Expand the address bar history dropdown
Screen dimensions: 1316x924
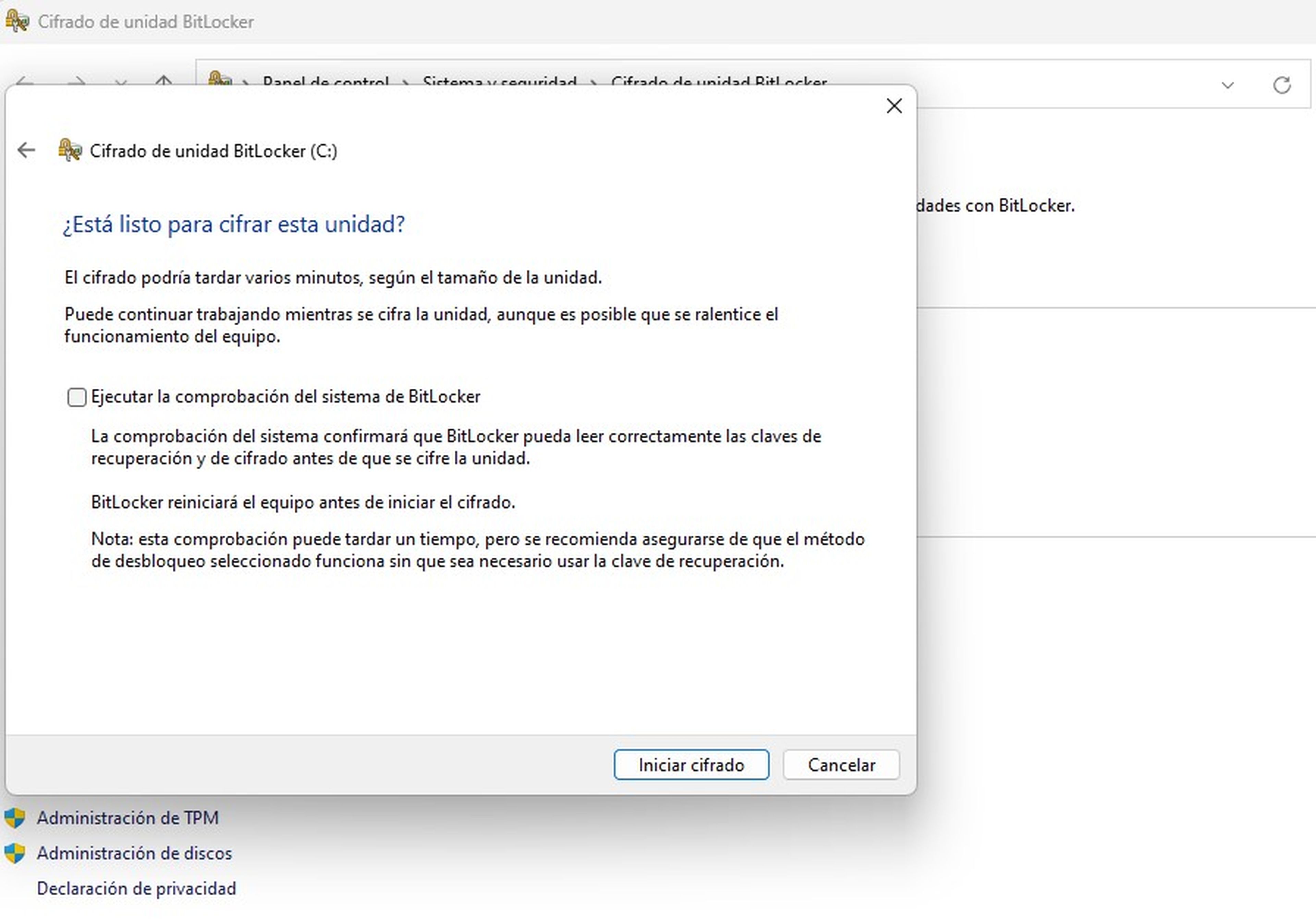pos(1227,85)
